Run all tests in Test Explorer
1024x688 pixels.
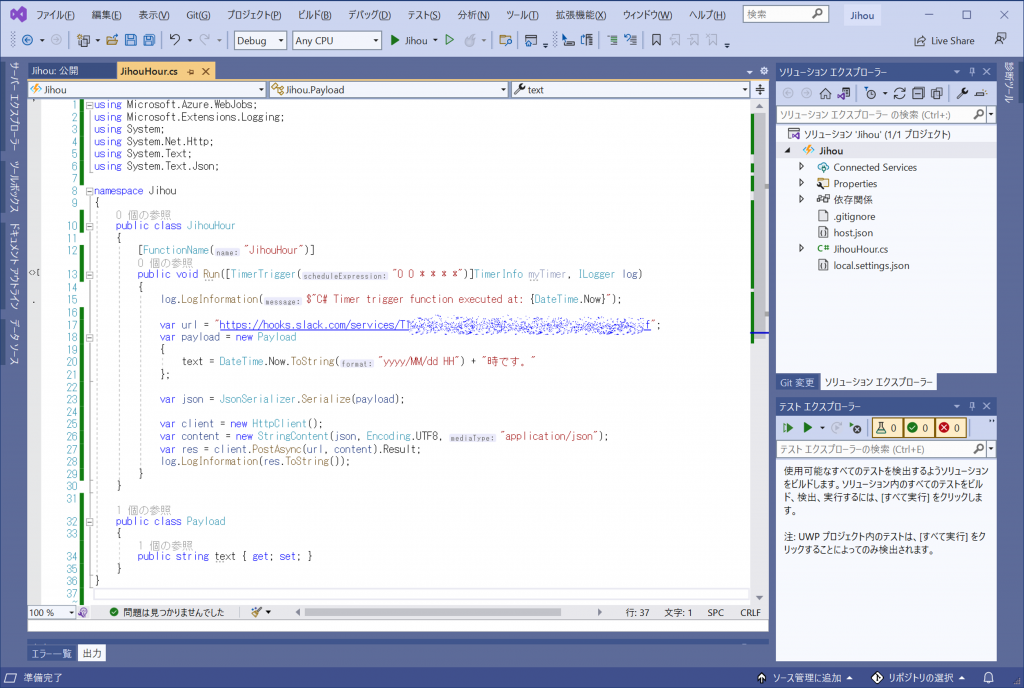[789, 428]
